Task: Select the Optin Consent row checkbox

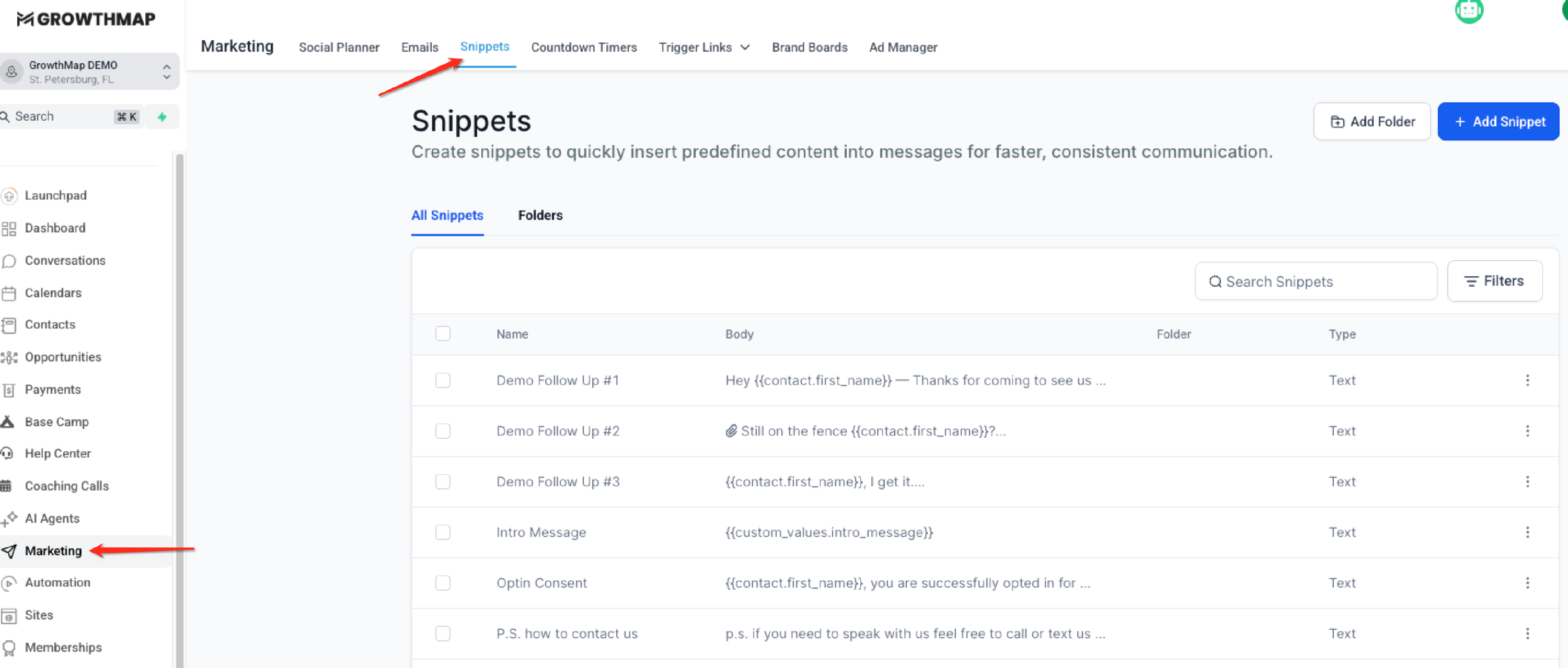Action: (x=443, y=583)
